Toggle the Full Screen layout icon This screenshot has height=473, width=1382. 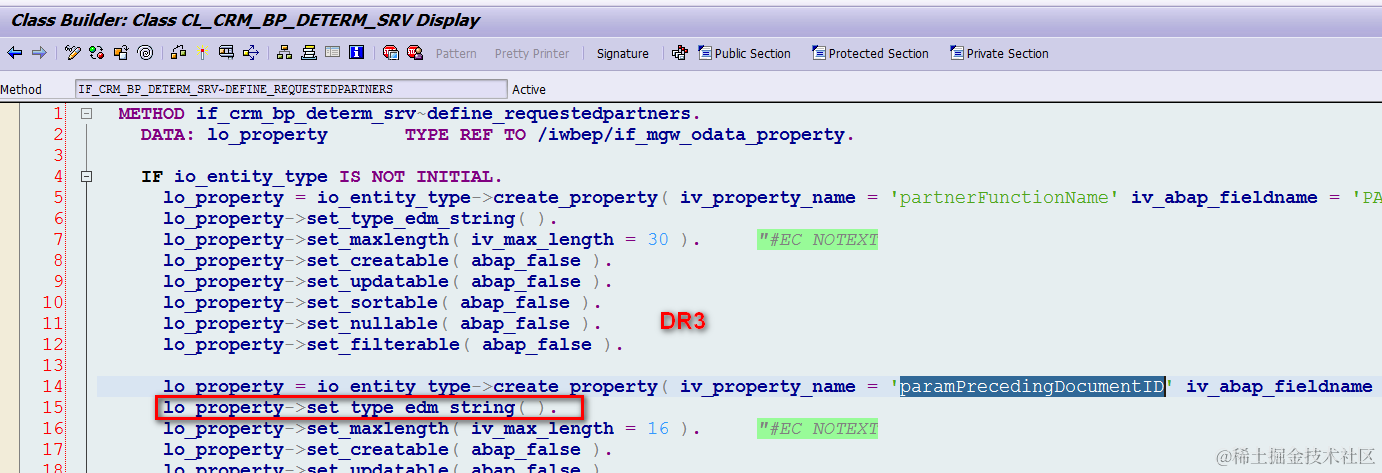332,53
